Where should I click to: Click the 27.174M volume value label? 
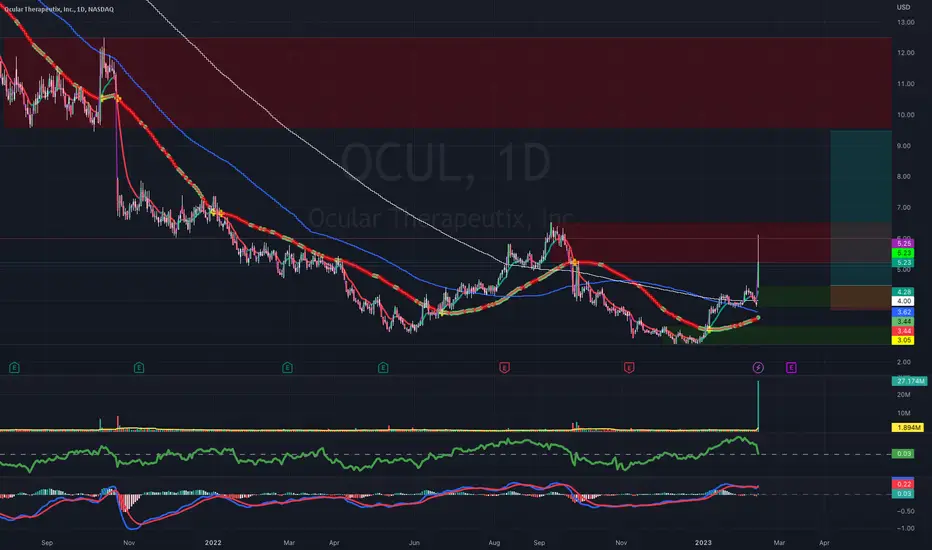click(x=909, y=381)
